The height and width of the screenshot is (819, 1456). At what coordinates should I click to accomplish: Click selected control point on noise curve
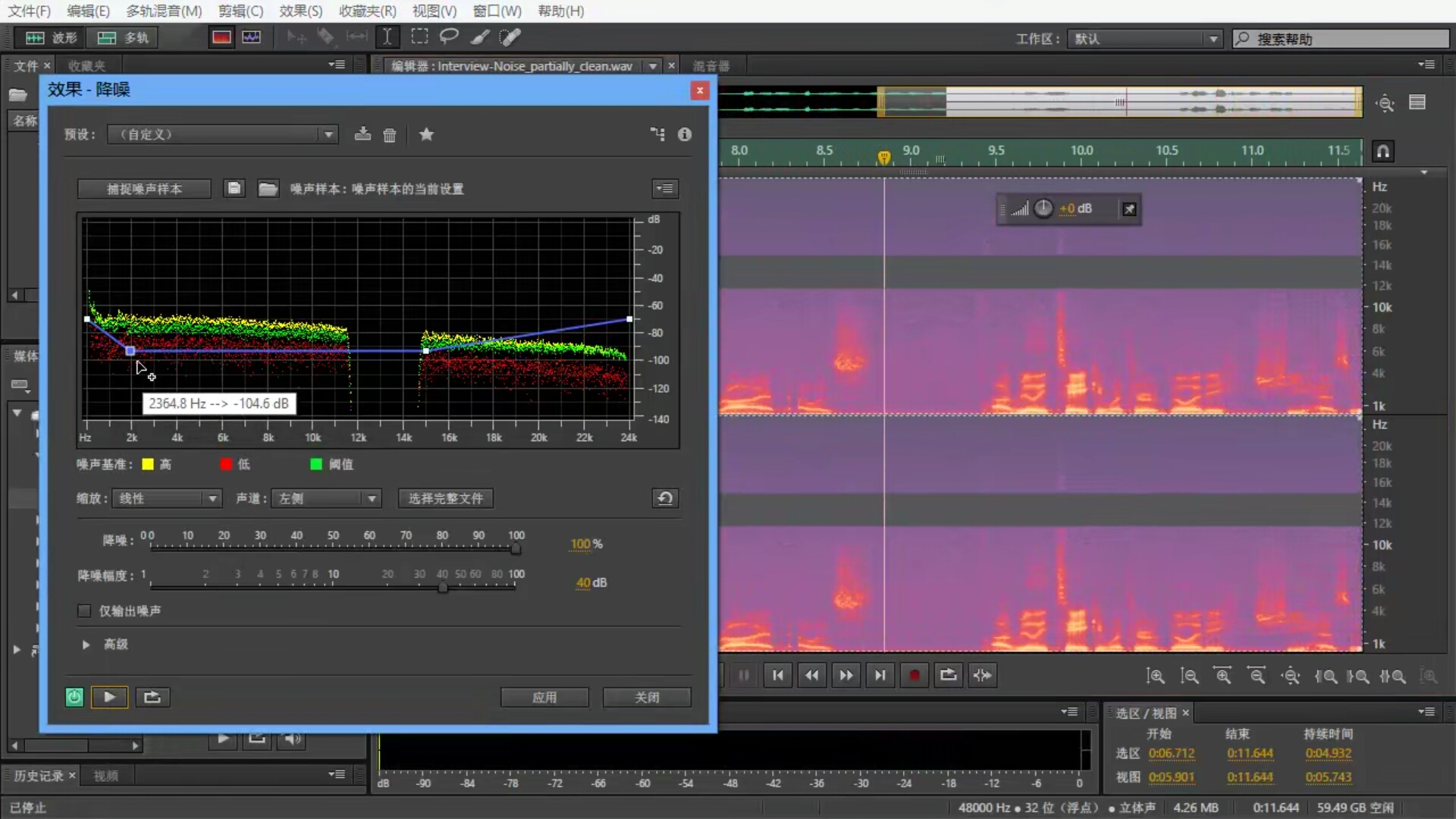pyautogui.click(x=130, y=350)
